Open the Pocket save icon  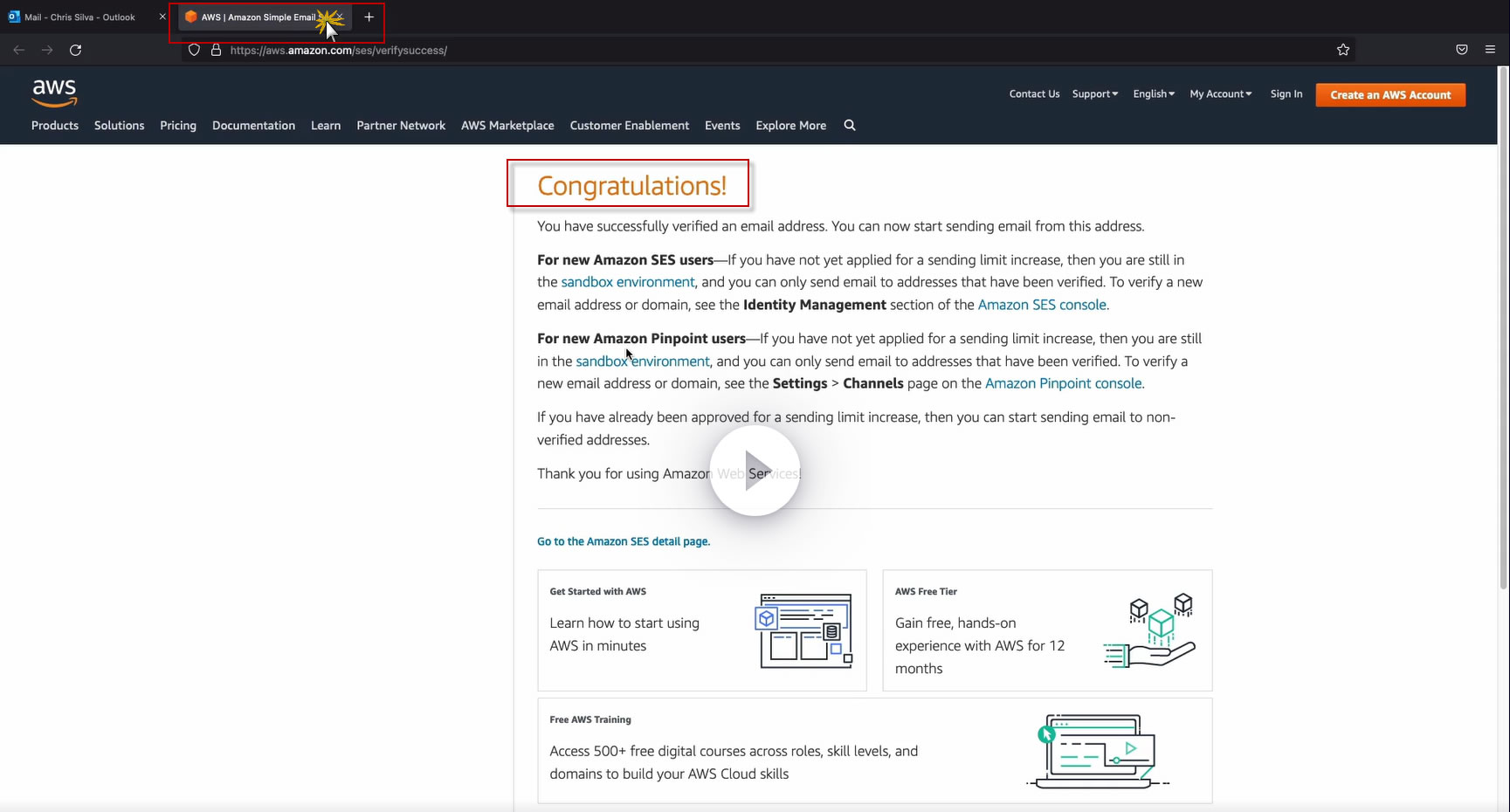(1462, 50)
